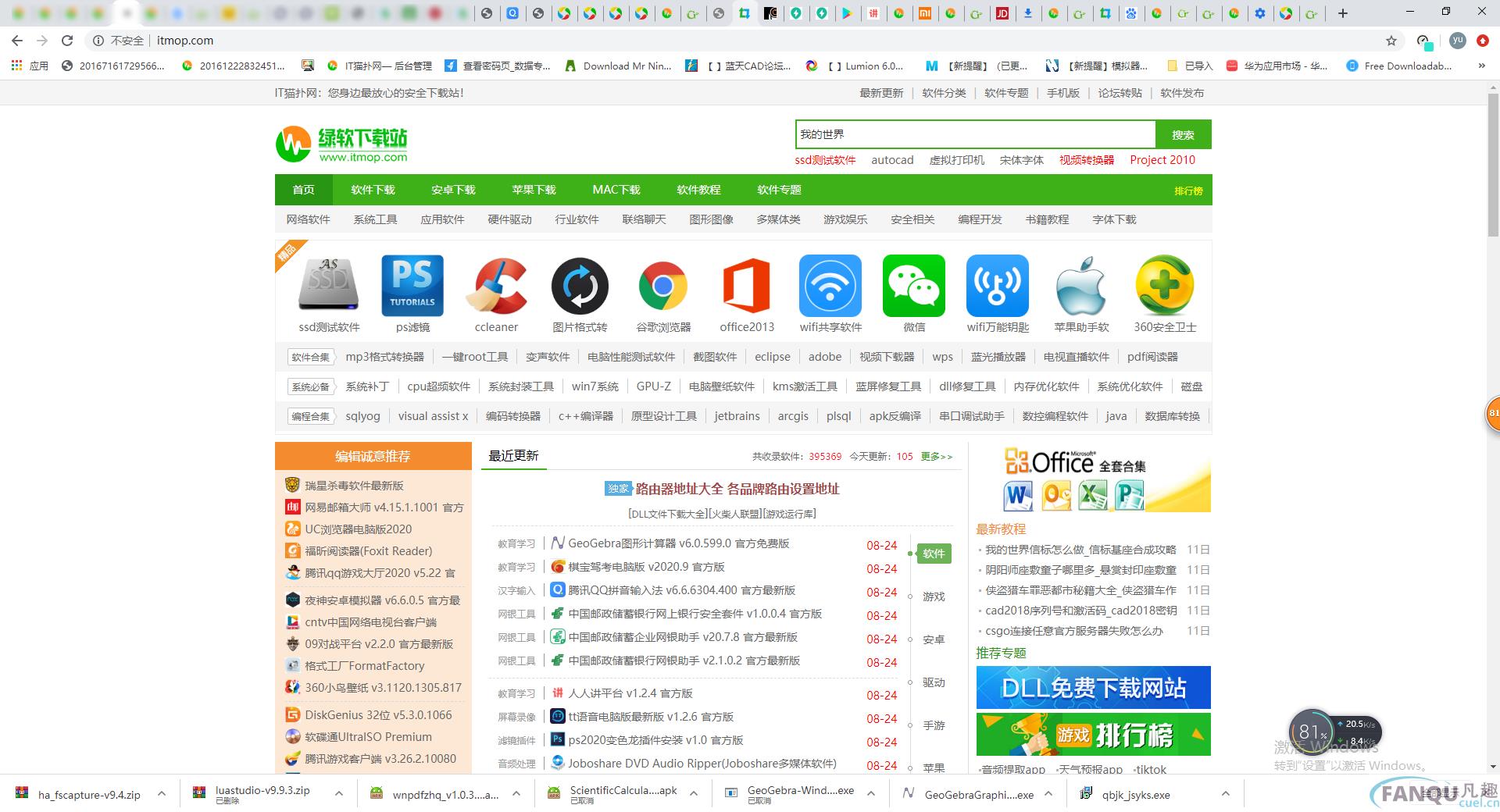Open the 苹果下载 nav menu
Viewport: 1500px width, 812px height.
pyautogui.click(x=534, y=190)
